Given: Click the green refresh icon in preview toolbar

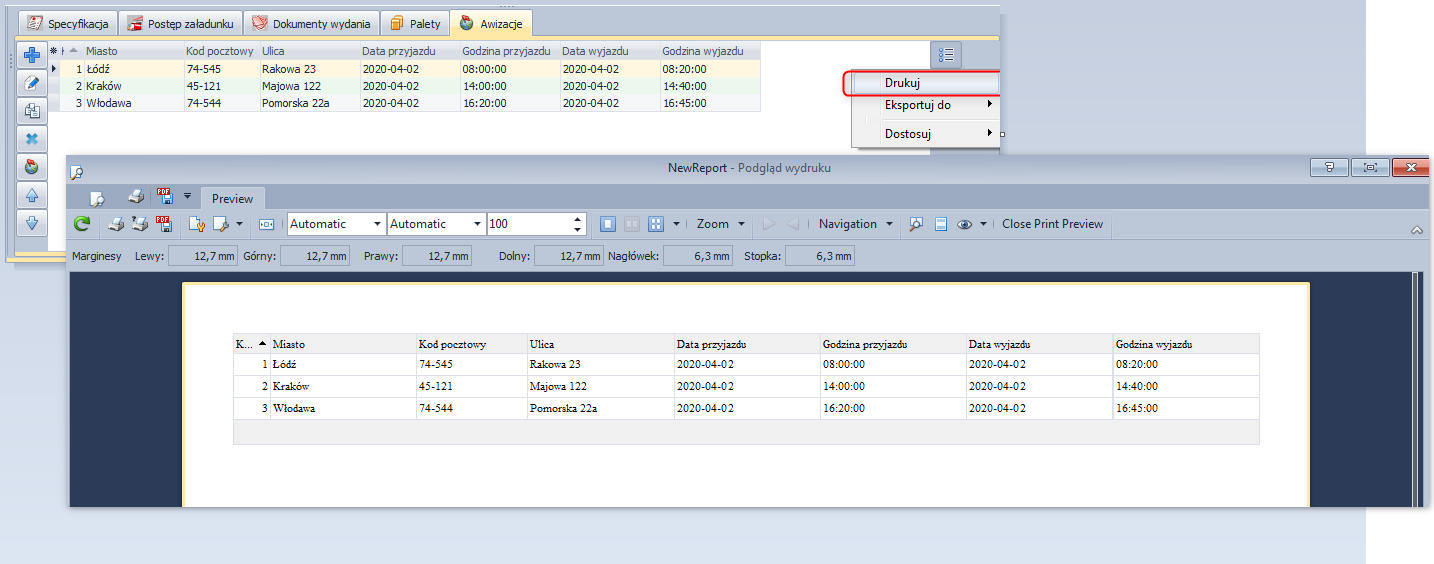Looking at the screenshot, I should [82, 225].
